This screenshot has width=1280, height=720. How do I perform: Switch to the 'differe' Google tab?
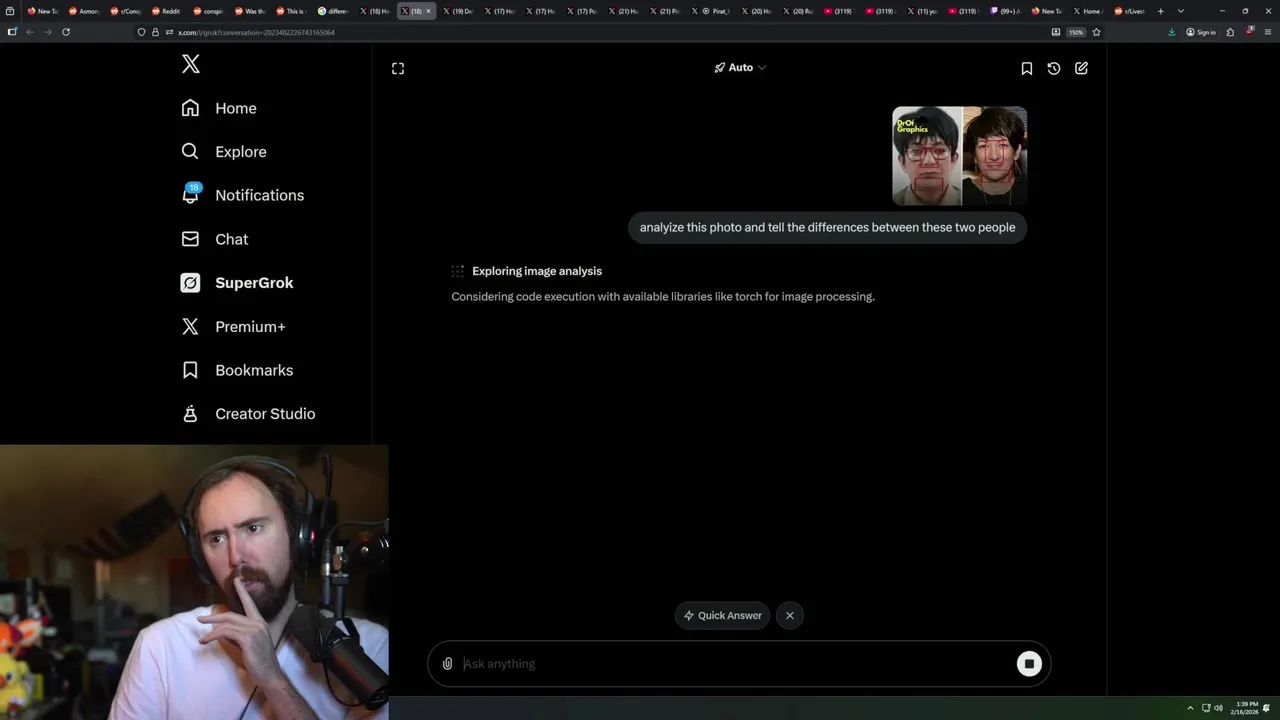332,11
